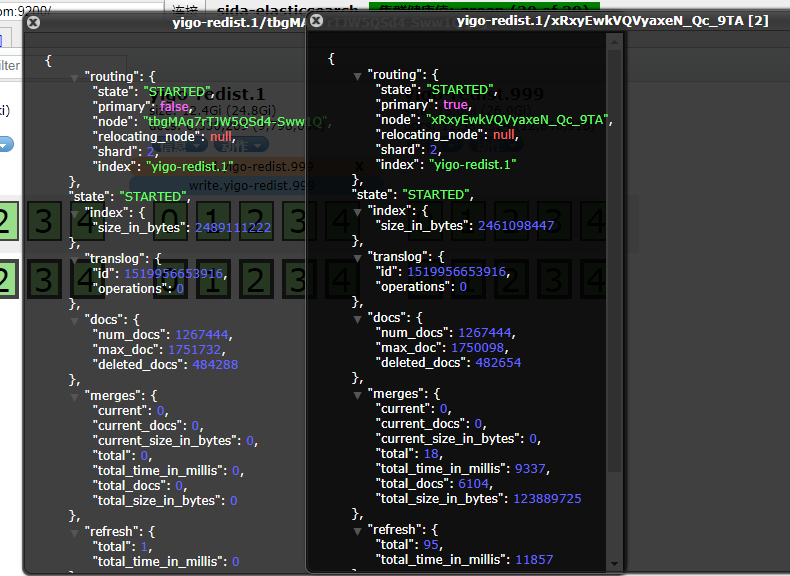Viewport: 790px width, 576px height.
Task: Click the scrollbar track in right JSON window
Action: coord(614,514)
